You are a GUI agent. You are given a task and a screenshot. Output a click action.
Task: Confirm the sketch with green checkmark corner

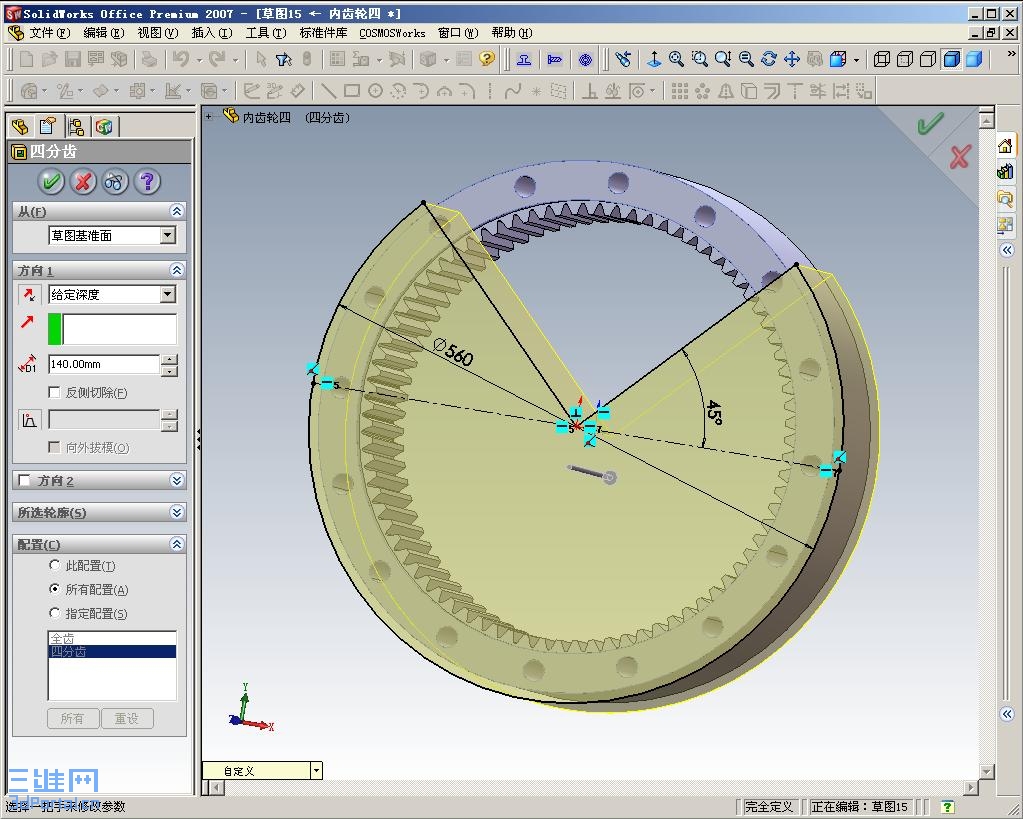coord(930,123)
